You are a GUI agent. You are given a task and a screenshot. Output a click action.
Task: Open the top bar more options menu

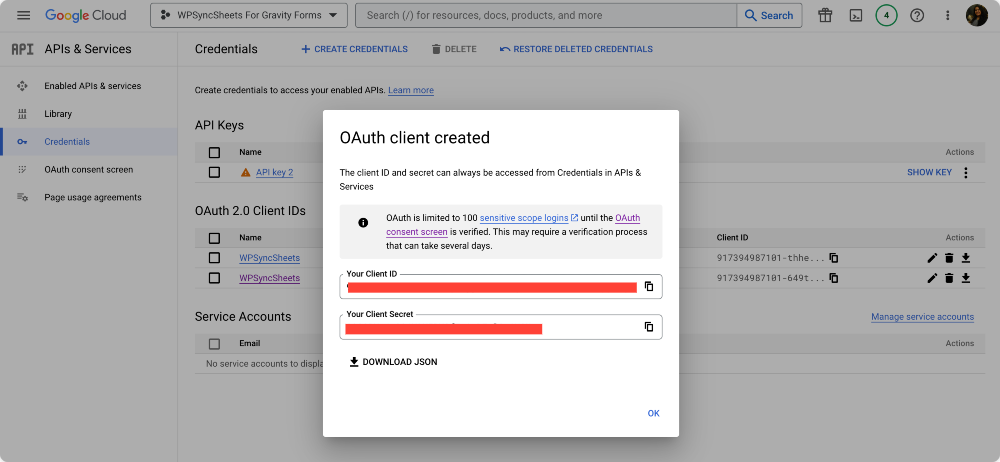pos(948,15)
